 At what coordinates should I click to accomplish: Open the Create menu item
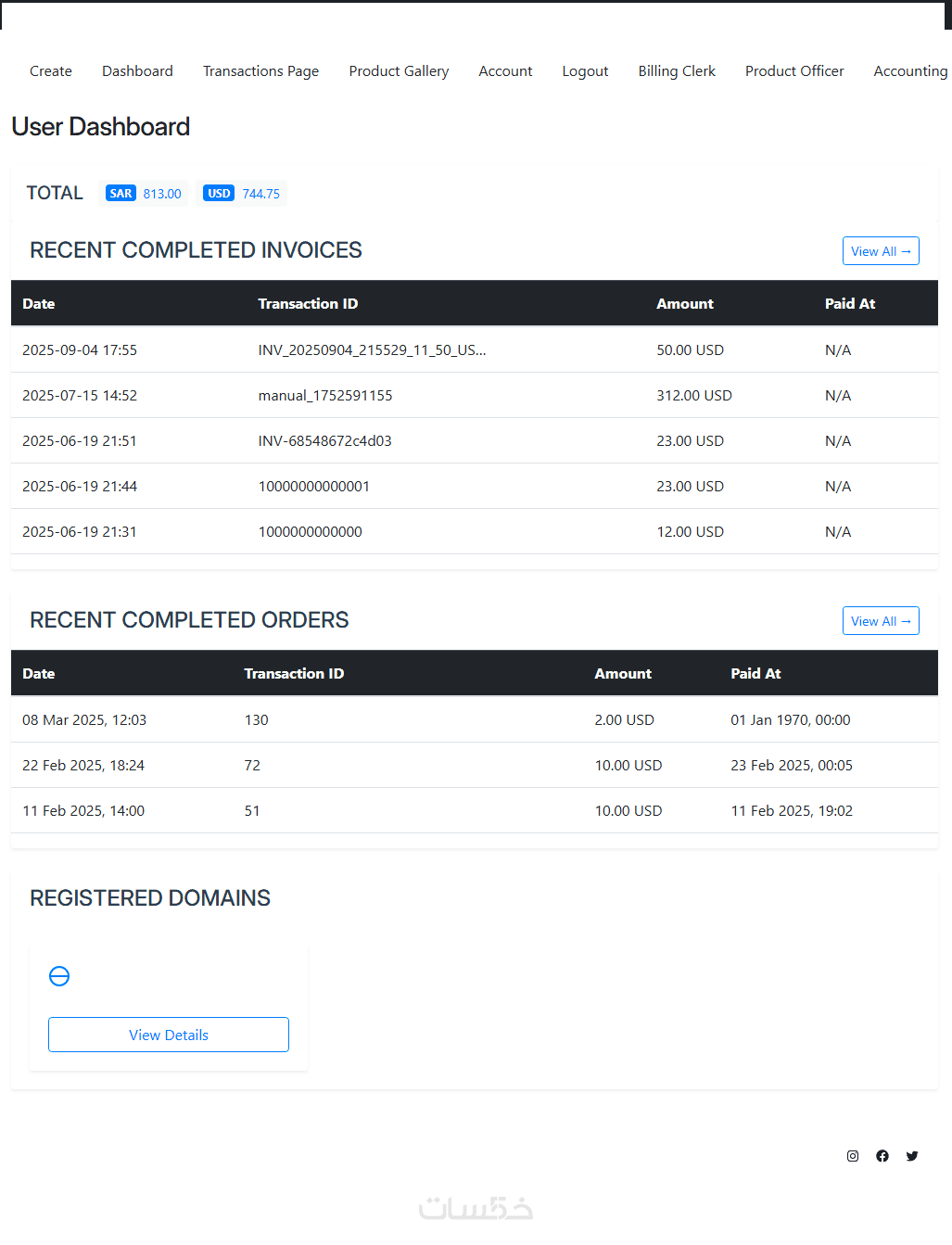tap(51, 71)
